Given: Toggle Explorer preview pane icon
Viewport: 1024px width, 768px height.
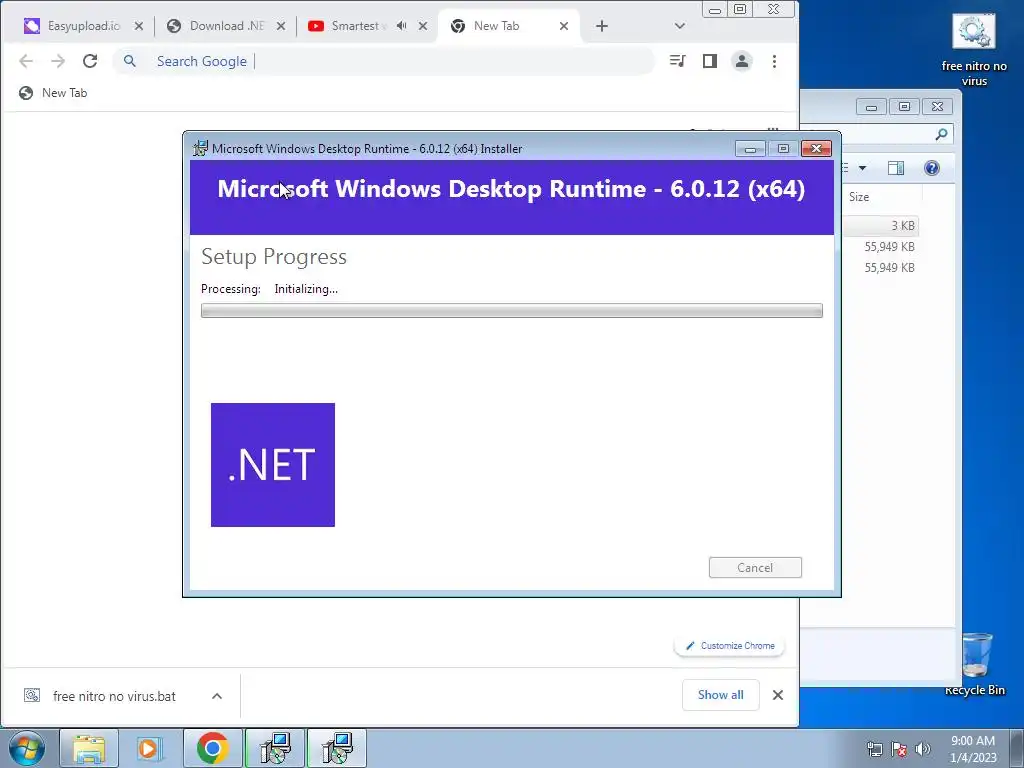Looking at the screenshot, I should click(x=896, y=168).
